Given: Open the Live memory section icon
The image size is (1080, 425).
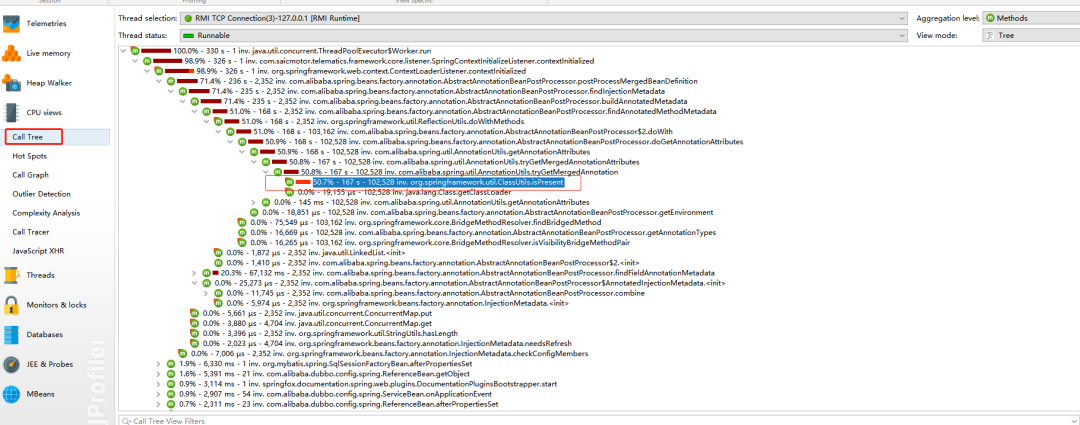Looking at the screenshot, I should point(12,53).
